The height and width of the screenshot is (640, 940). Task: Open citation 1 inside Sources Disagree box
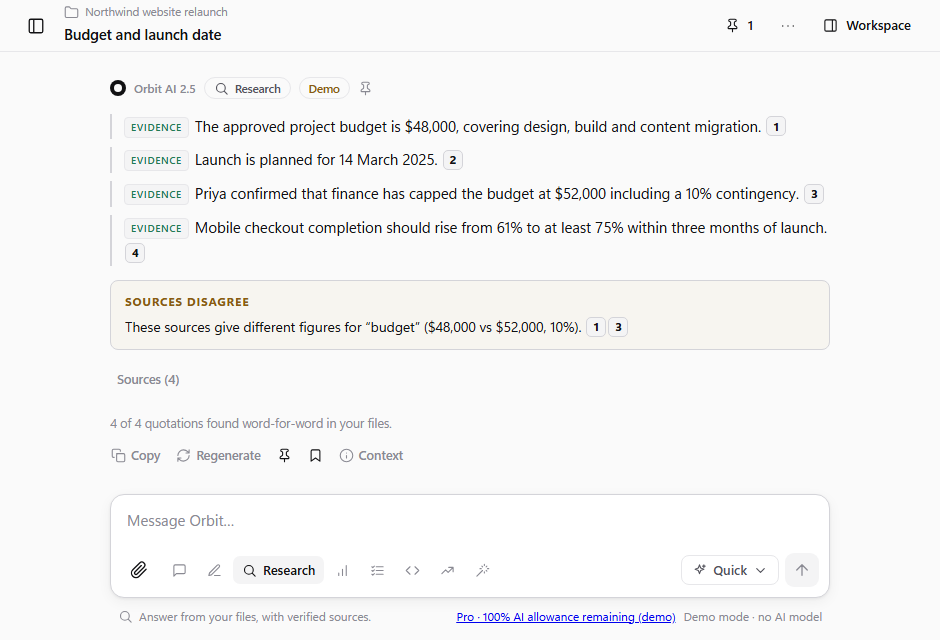[x=596, y=327]
